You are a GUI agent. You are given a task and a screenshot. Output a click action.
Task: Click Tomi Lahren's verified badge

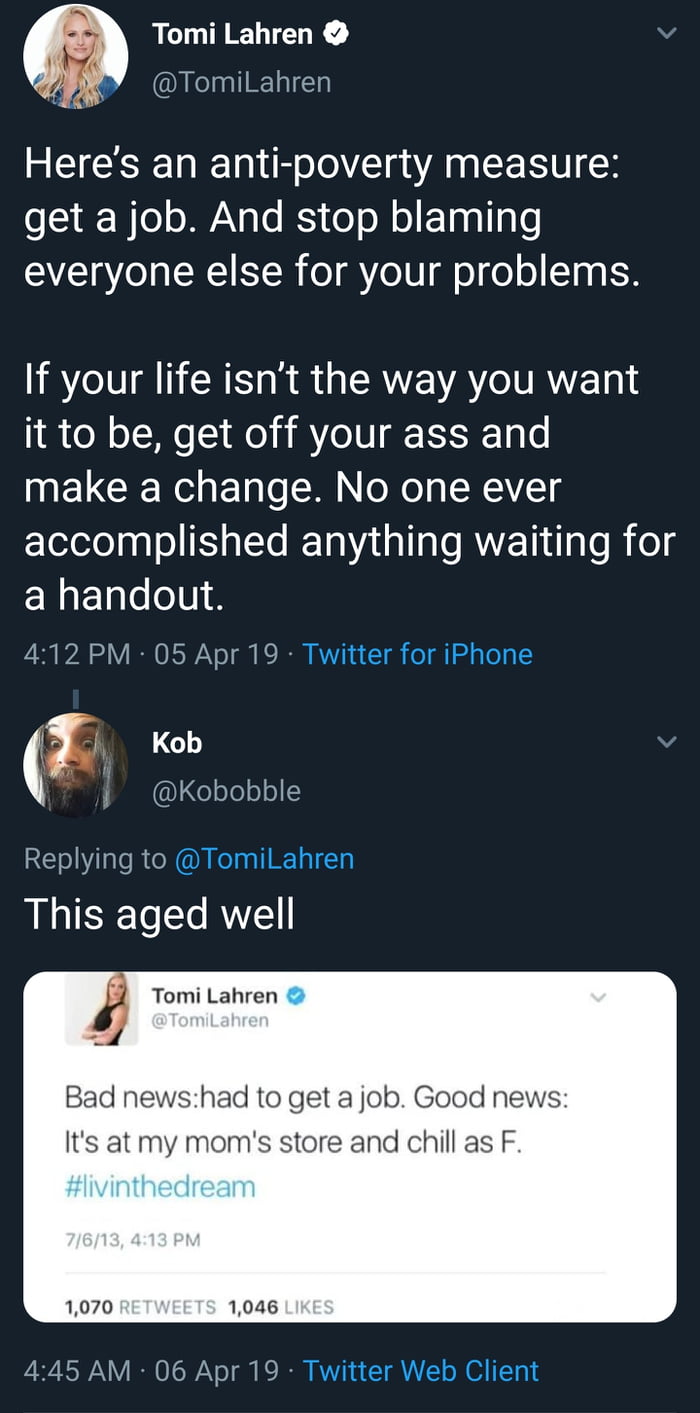(334, 33)
